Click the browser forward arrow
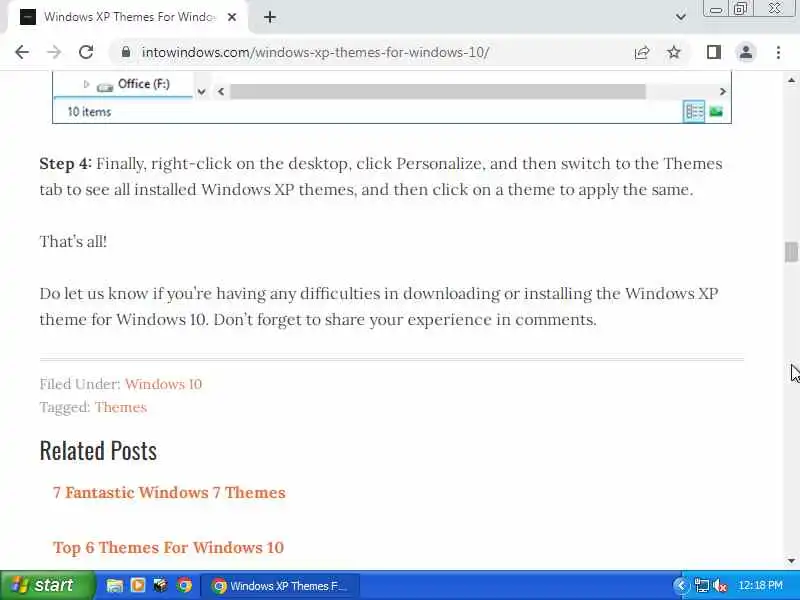 click(x=54, y=52)
